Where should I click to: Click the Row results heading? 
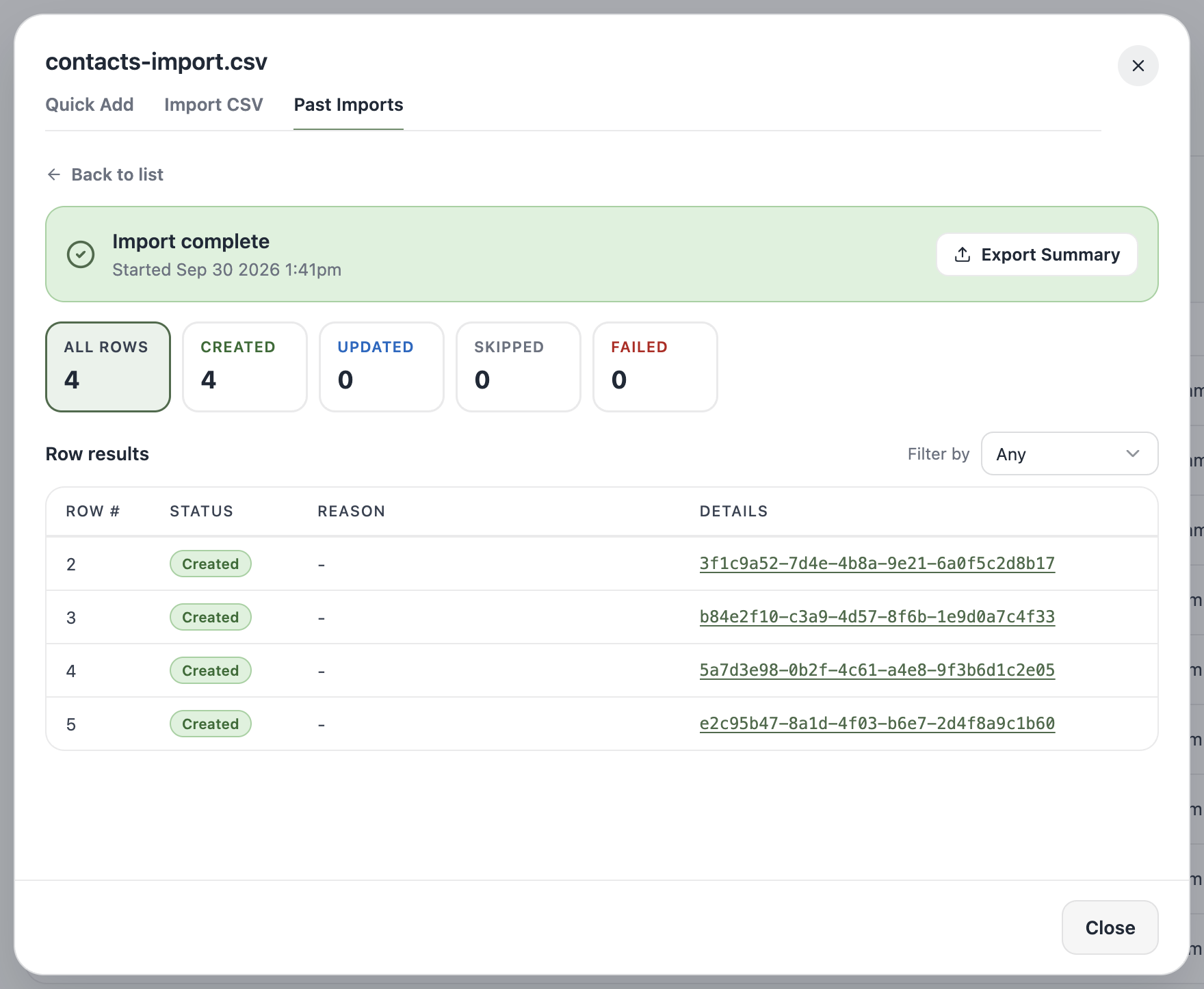(97, 454)
